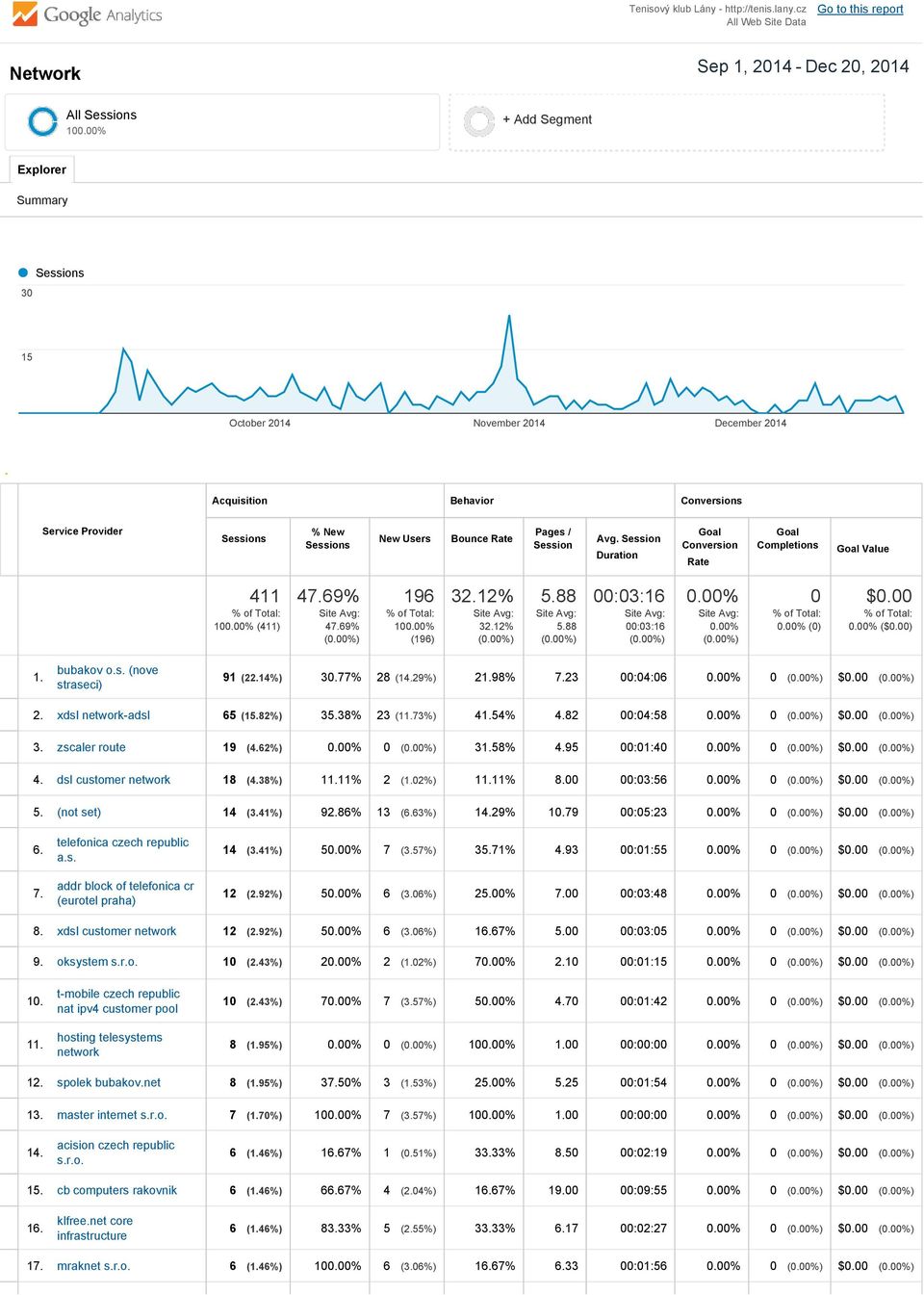This screenshot has width=924, height=1295.
Task: Open telefonica czech republic a.s. link
Action: [122, 850]
